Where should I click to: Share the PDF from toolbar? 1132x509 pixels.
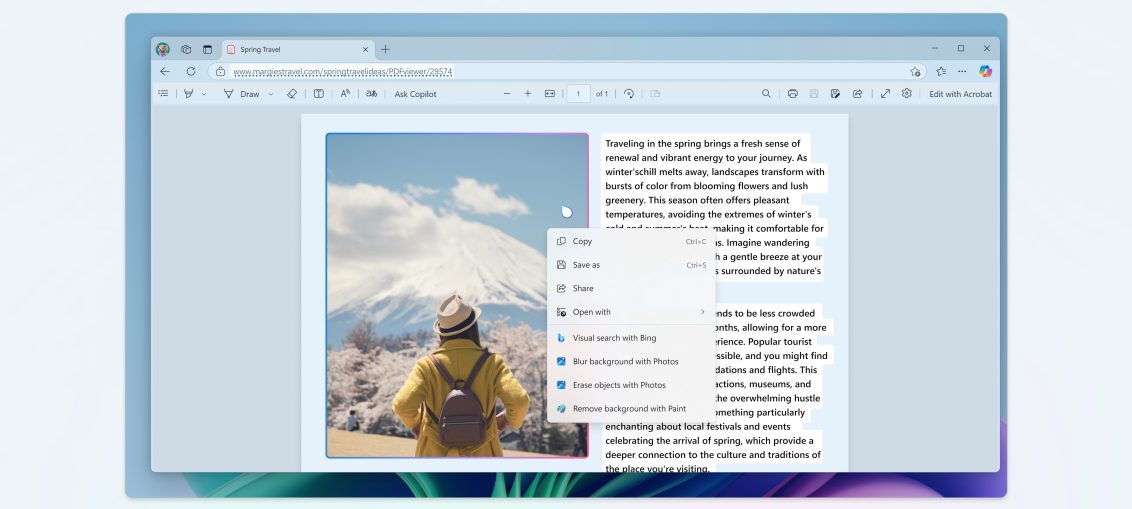tap(857, 94)
